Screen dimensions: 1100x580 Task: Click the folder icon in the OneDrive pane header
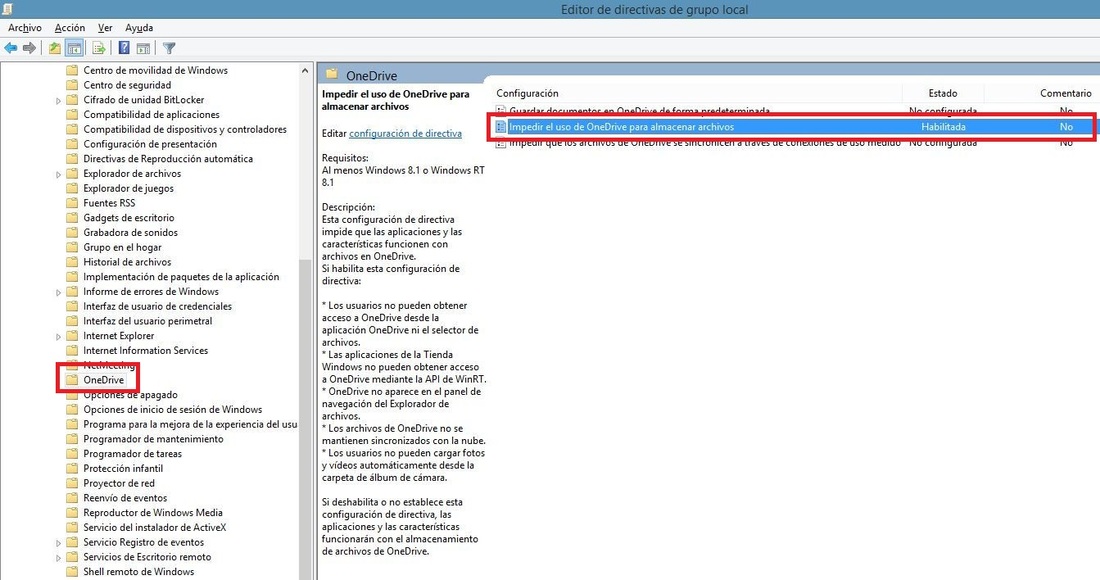click(x=332, y=74)
